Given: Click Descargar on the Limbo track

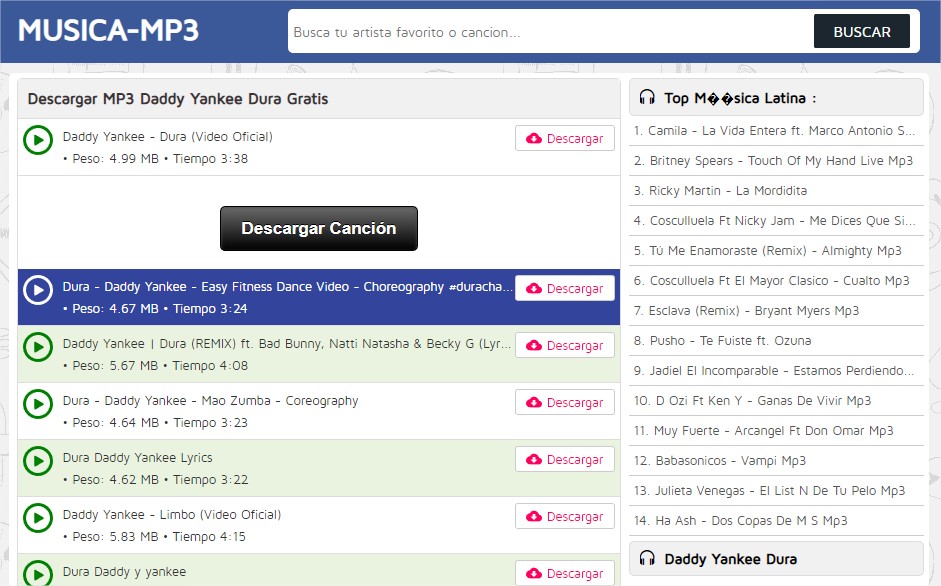Looking at the screenshot, I should pyautogui.click(x=564, y=516).
